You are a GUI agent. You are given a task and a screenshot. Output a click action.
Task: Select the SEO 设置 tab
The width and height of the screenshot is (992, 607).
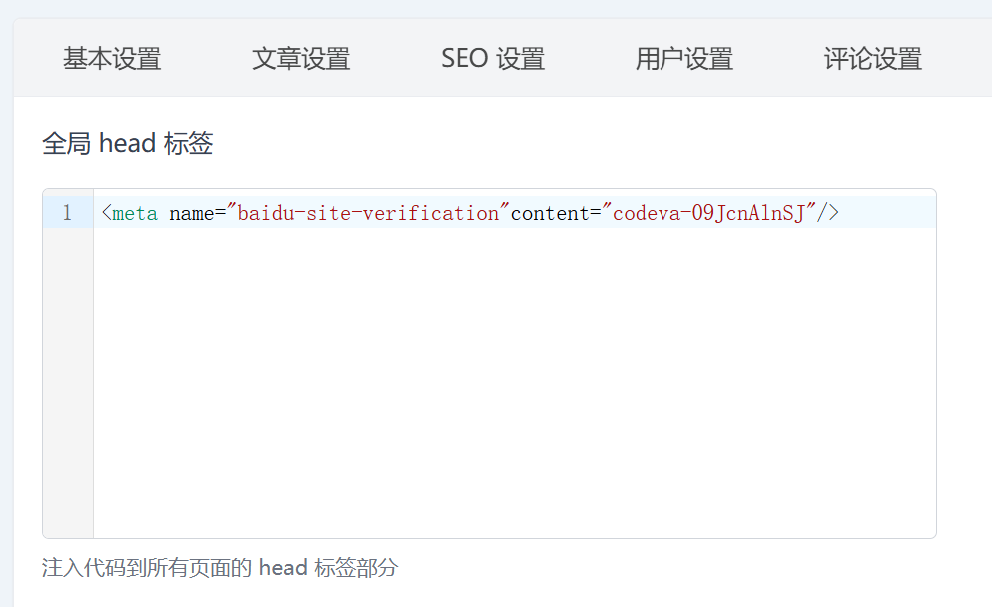coord(493,59)
